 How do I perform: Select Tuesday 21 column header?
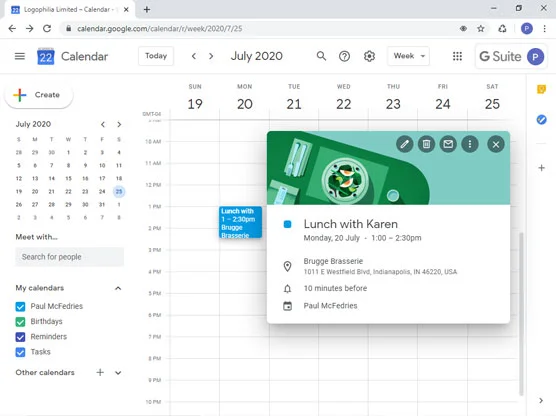tap(294, 98)
